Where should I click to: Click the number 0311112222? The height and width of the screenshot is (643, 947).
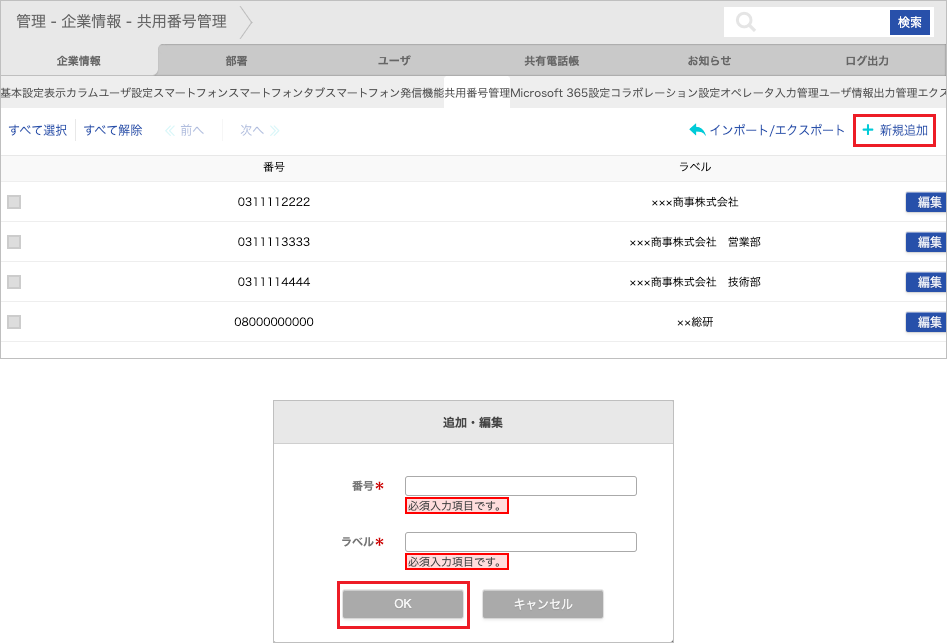[274, 202]
